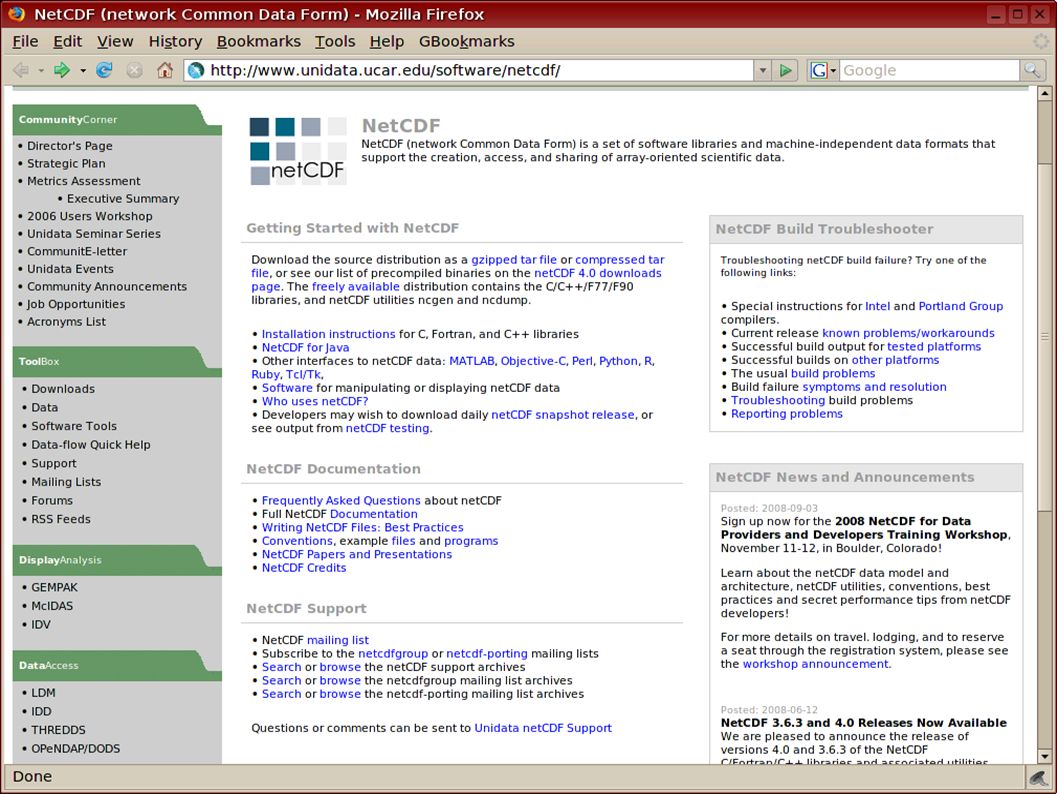Click the magnifier search button
The image size is (1057, 794).
point(1031,70)
